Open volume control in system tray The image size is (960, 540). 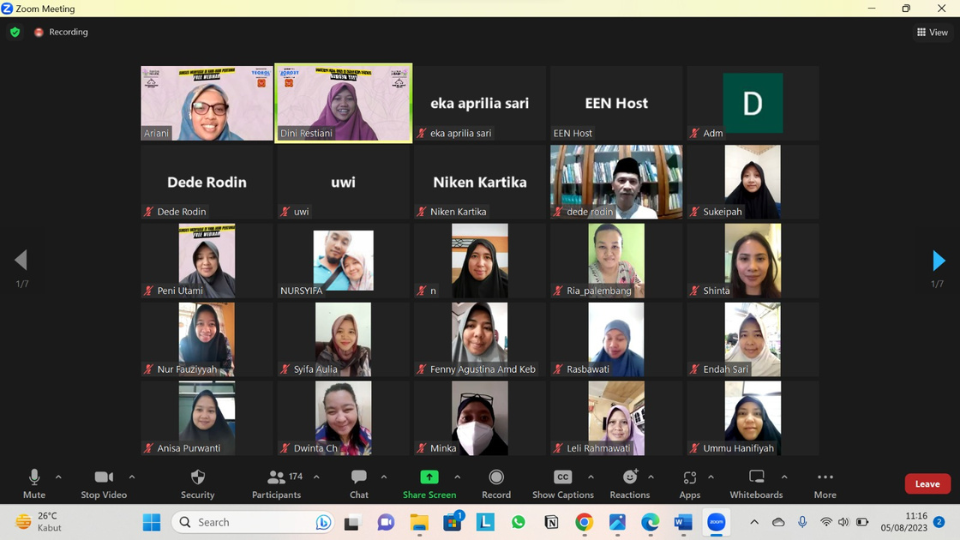844,522
